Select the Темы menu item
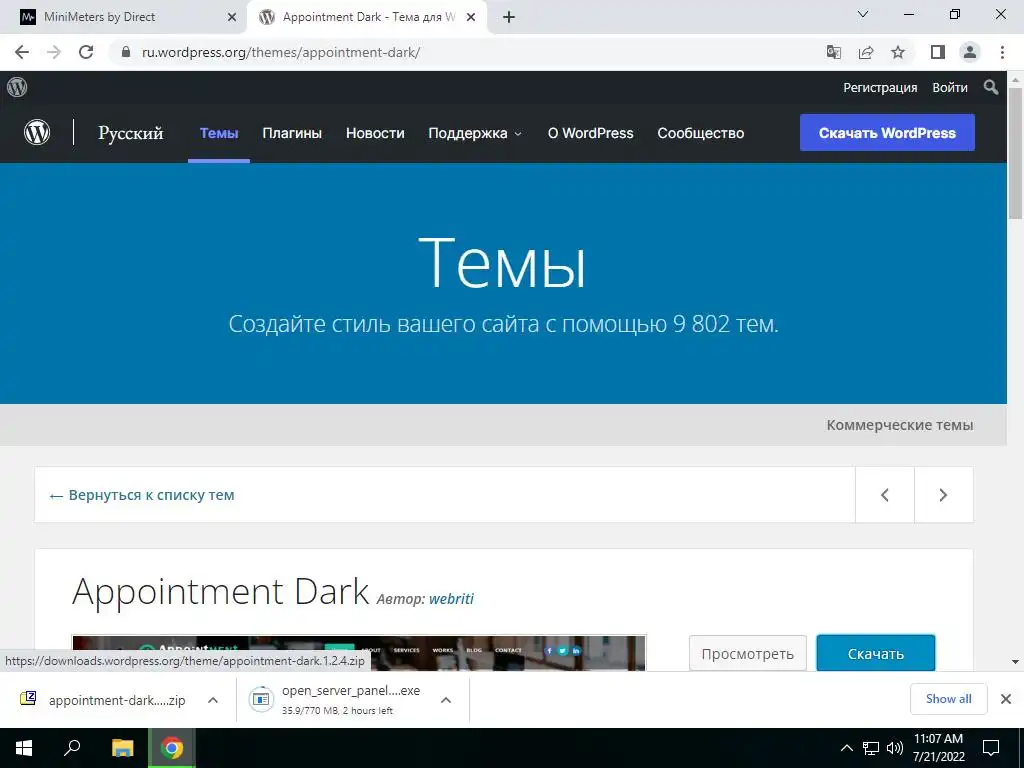This screenshot has height=768, width=1024. pyautogui.click(x=219, y=133)
